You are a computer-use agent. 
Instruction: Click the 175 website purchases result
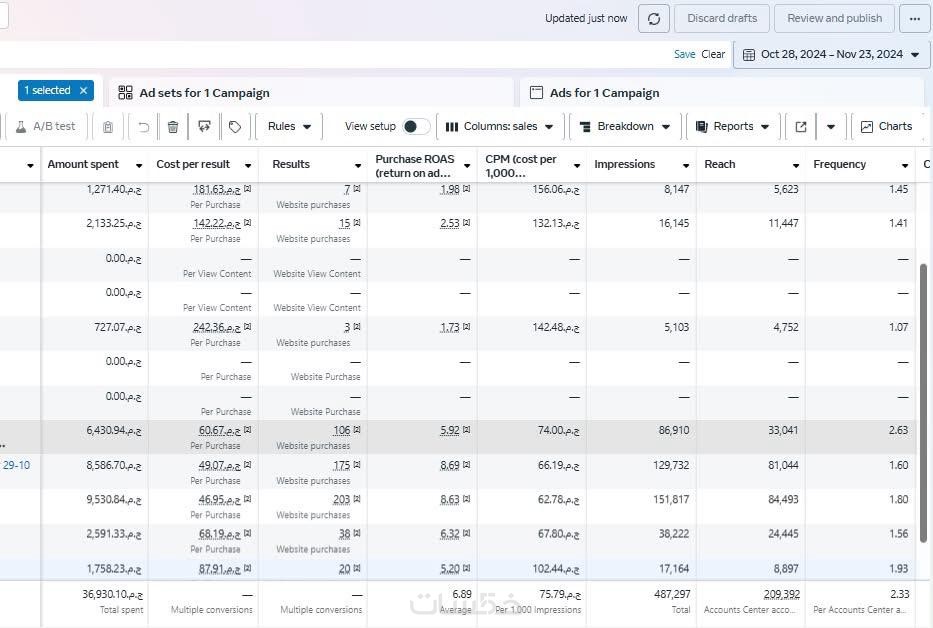click(342, 465)
